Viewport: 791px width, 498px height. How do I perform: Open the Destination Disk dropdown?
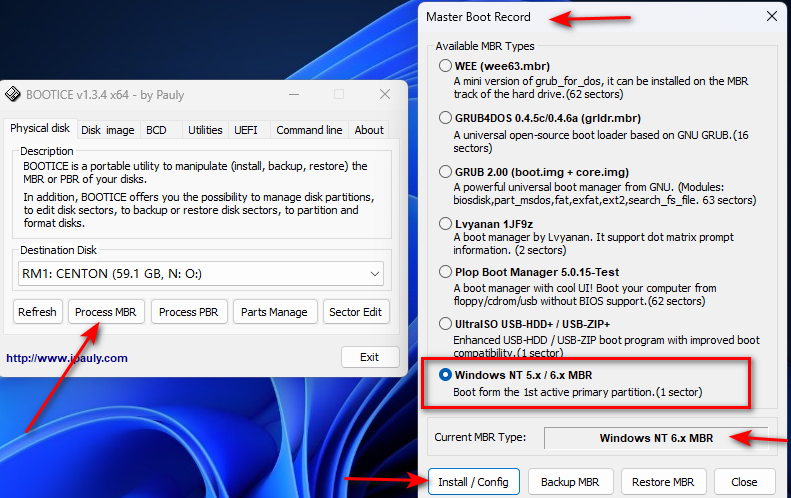pyautogui.click(x=201, y=273)
